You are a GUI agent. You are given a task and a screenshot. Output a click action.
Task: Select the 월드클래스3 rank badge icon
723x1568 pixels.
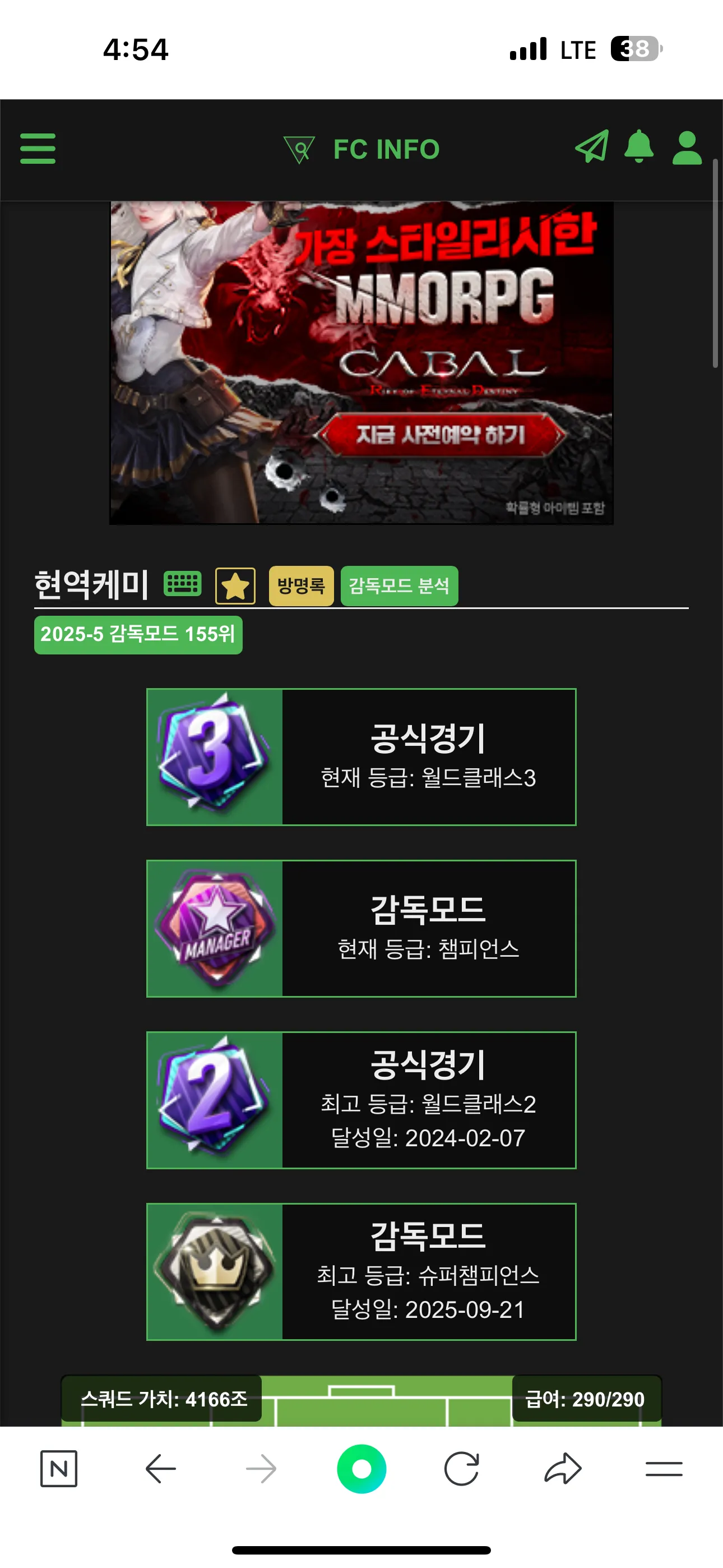[214, 757]
